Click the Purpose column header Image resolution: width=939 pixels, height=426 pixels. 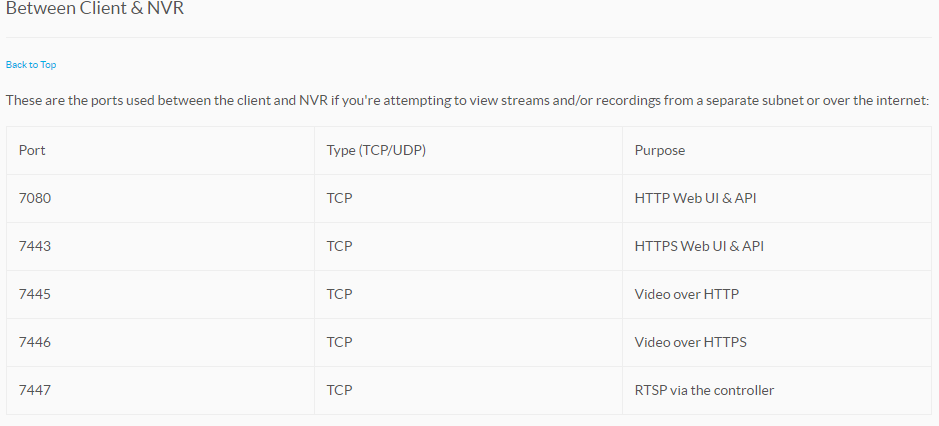pos(660,150)
